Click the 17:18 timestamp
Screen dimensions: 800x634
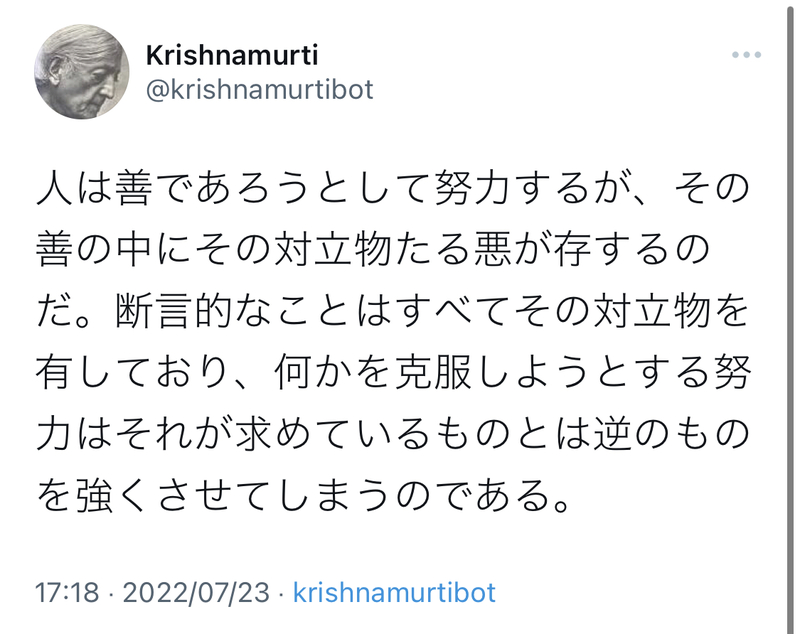click(67, 593)
